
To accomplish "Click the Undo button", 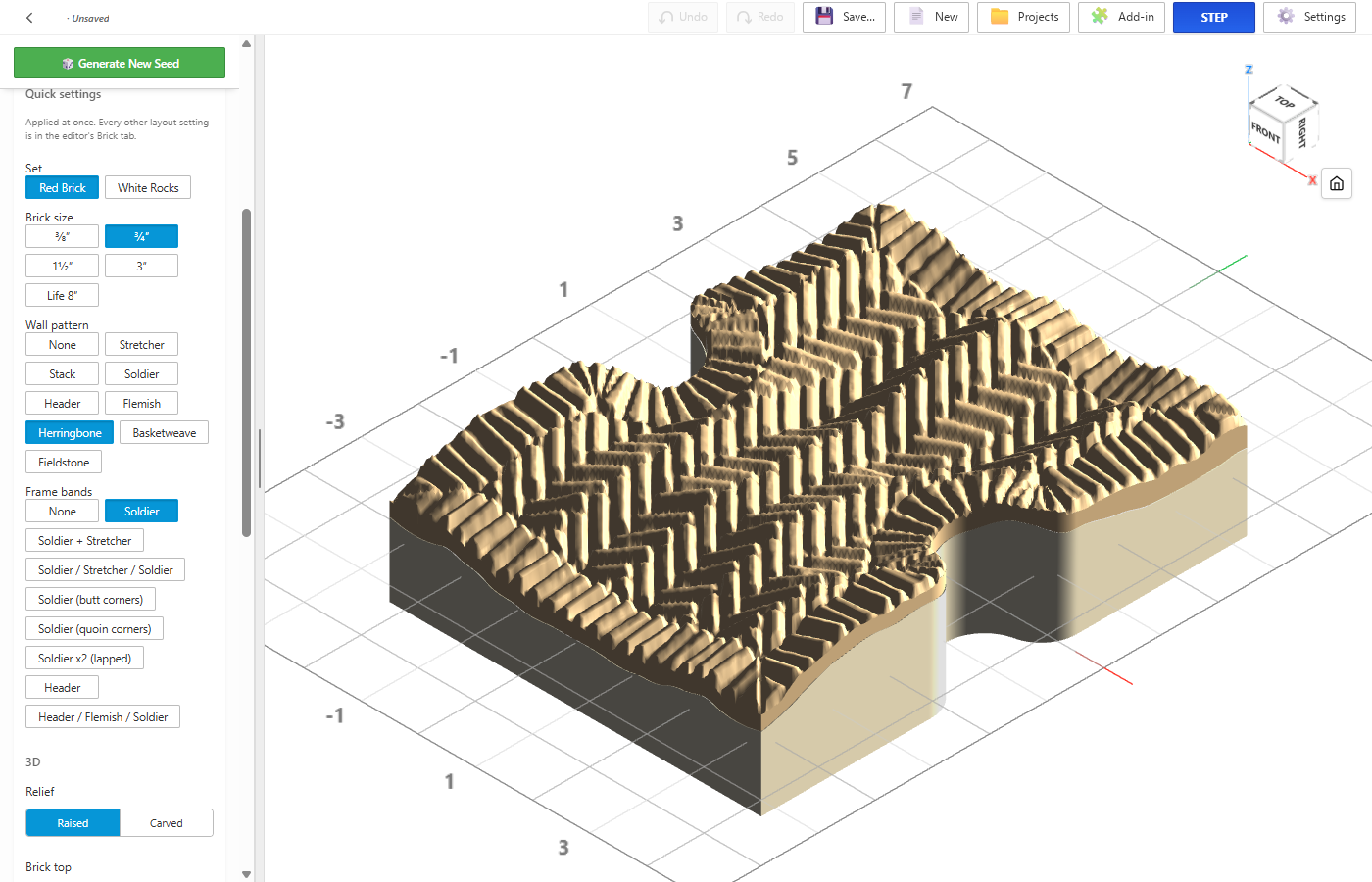I will 683,18.
